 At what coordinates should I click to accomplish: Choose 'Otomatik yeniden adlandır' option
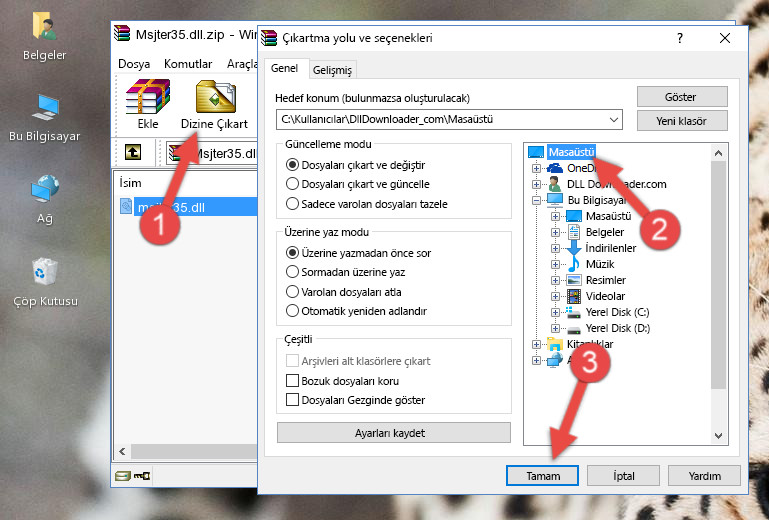coord(292,311)
